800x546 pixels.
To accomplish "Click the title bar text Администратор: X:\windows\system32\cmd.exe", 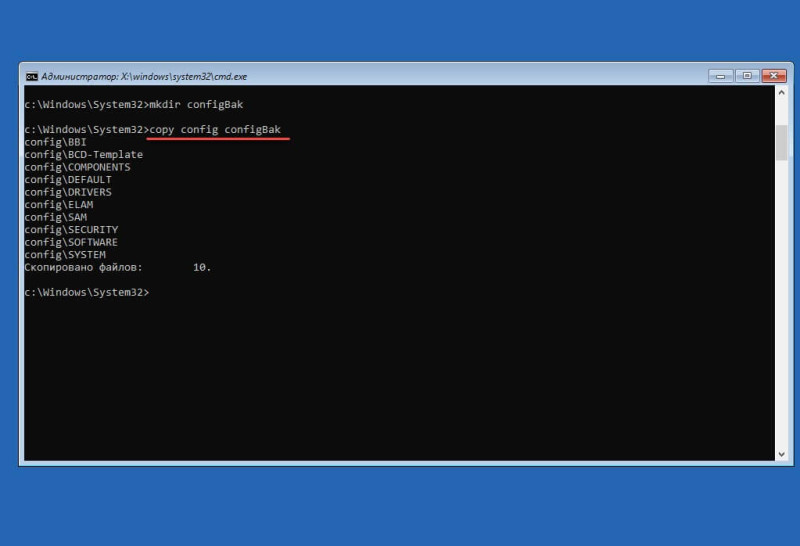I will (x=144, y=77).
